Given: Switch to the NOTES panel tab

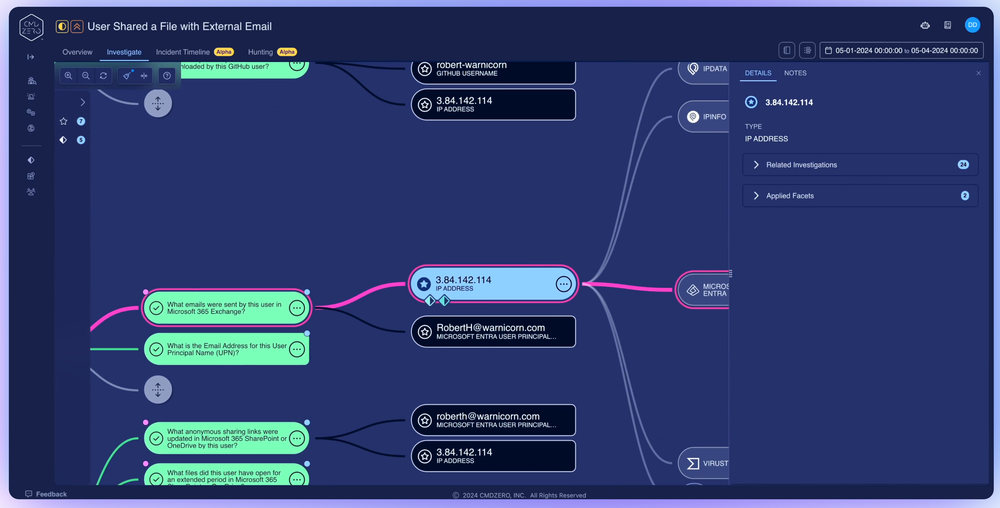Looking at the screenshot, I should pos(795,73).
